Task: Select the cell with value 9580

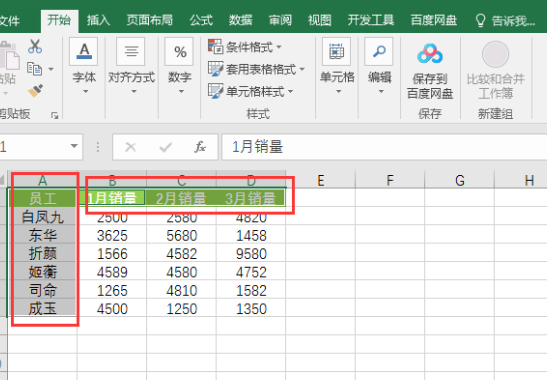Action: coord(251,254)
